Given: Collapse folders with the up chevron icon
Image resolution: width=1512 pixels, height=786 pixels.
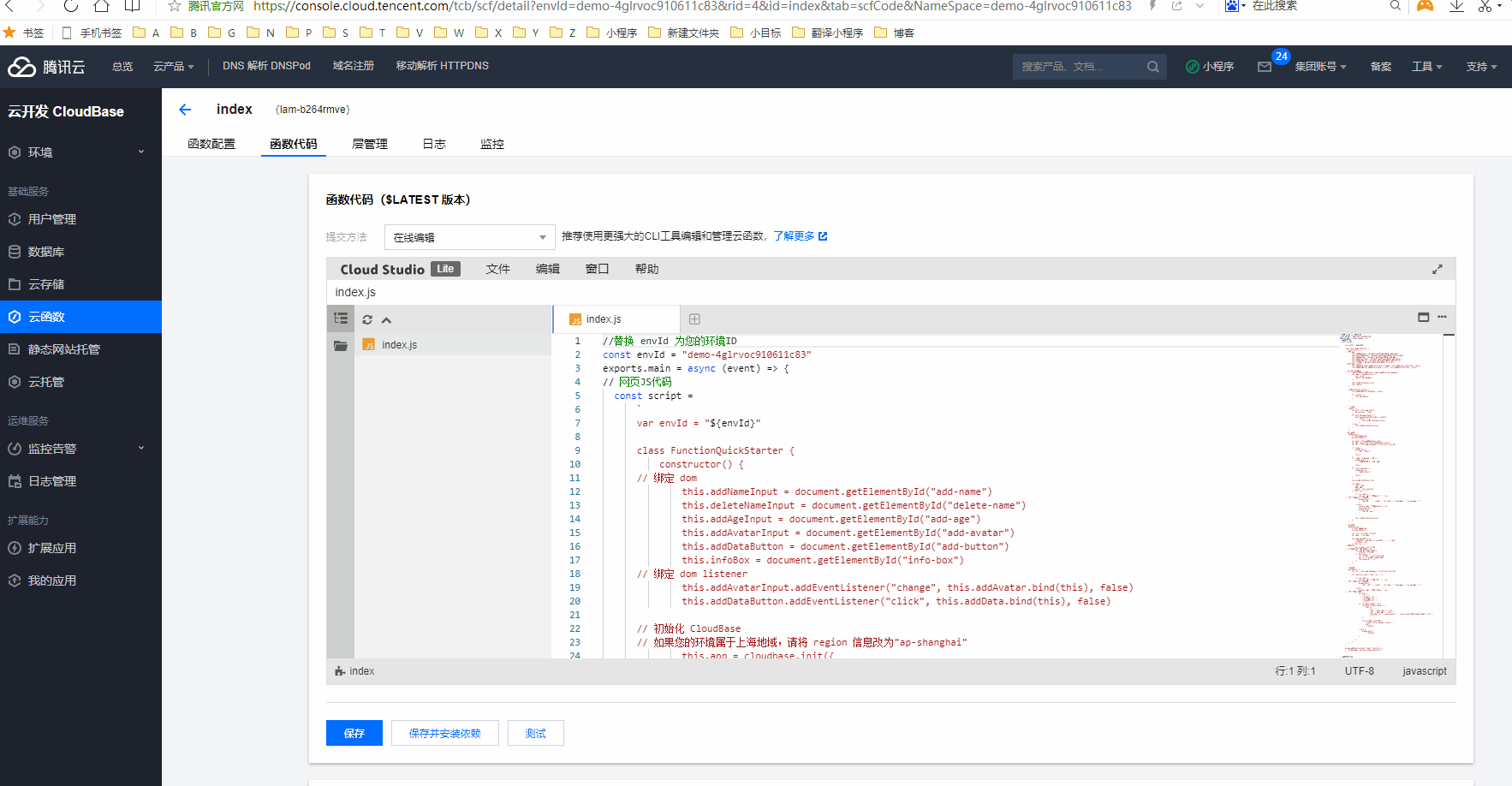Looking at the screenshot, I should click(x=387, y=320).
